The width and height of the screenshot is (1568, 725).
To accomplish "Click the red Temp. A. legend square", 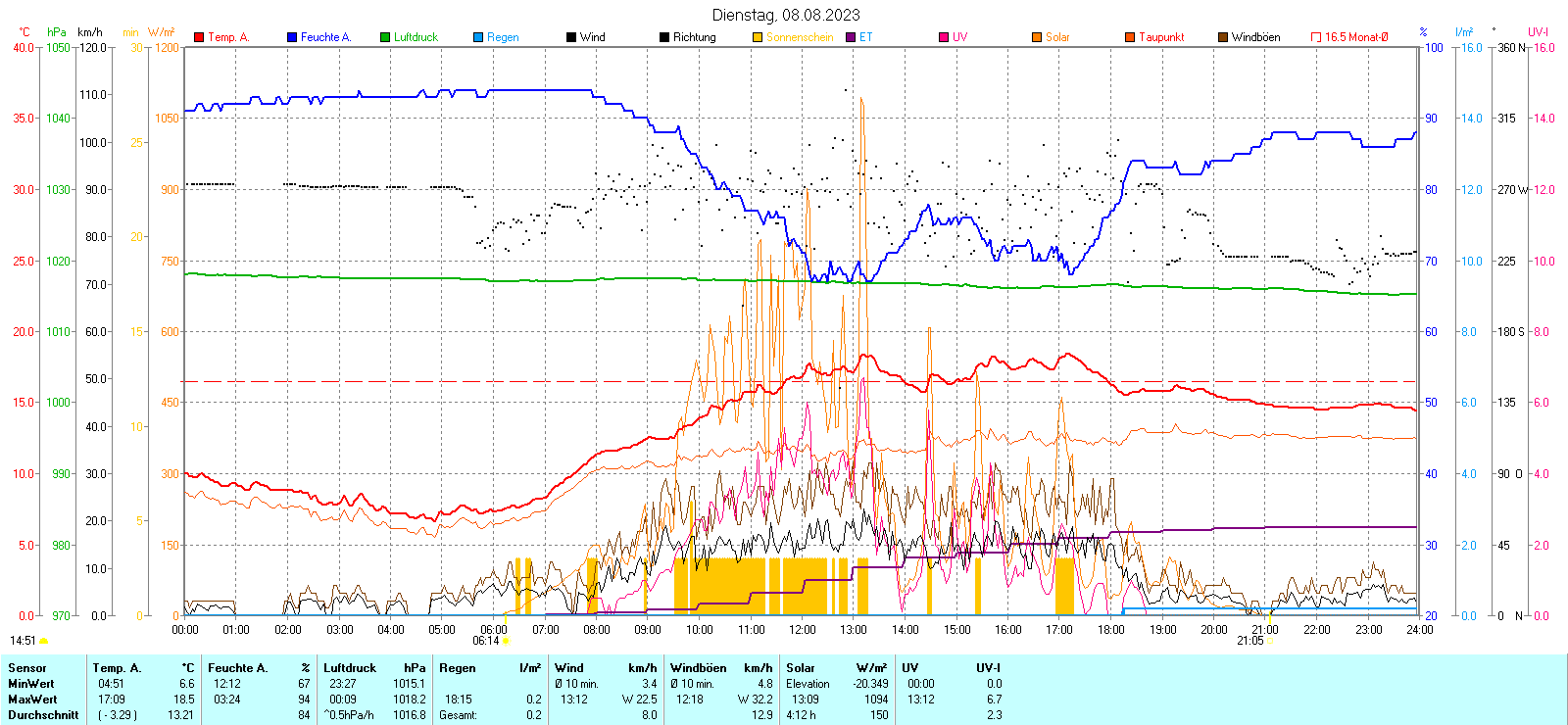I will tap(199, 37).
